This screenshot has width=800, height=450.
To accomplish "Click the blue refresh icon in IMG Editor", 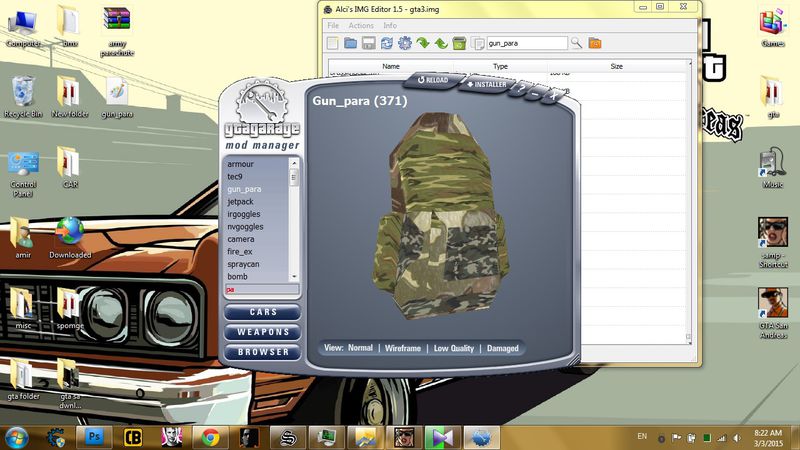I will pyautogui.click(x=387, y=43).
